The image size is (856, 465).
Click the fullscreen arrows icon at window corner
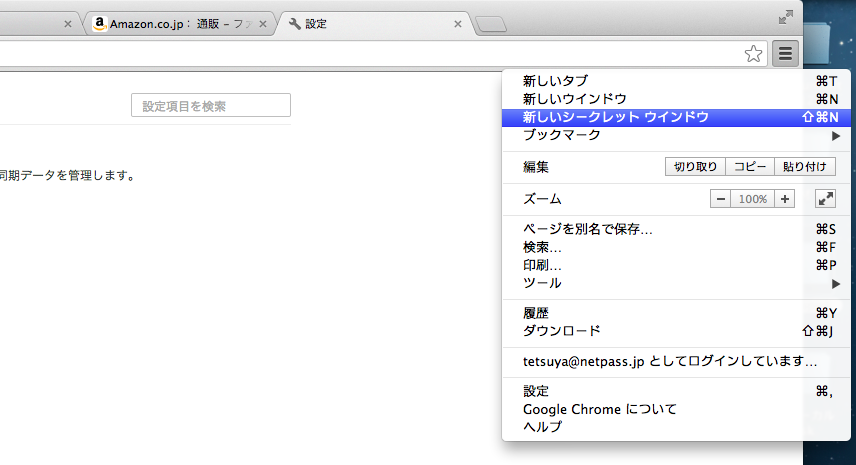point(786,17)
